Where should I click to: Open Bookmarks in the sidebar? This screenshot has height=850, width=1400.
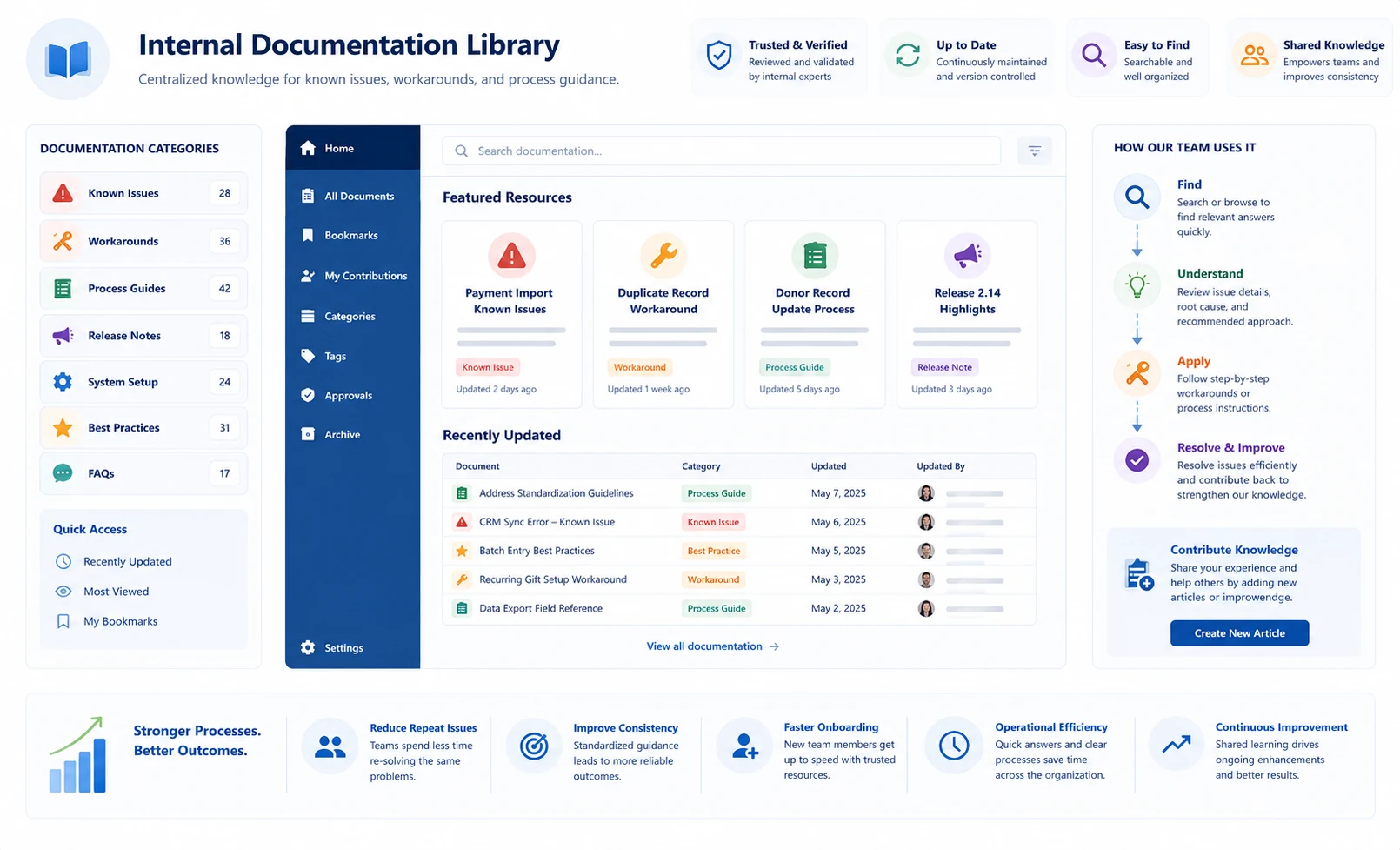pos(353,236)
